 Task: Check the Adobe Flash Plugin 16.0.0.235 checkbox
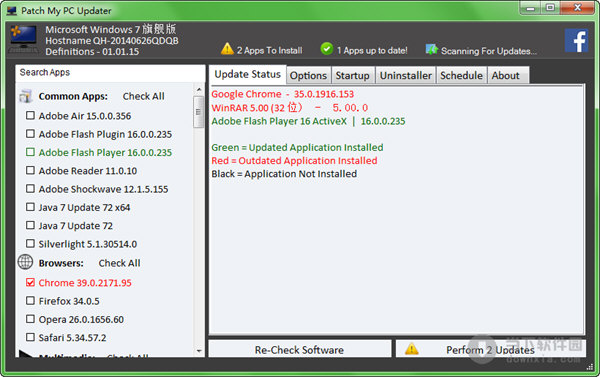click(x=30, y=134)
